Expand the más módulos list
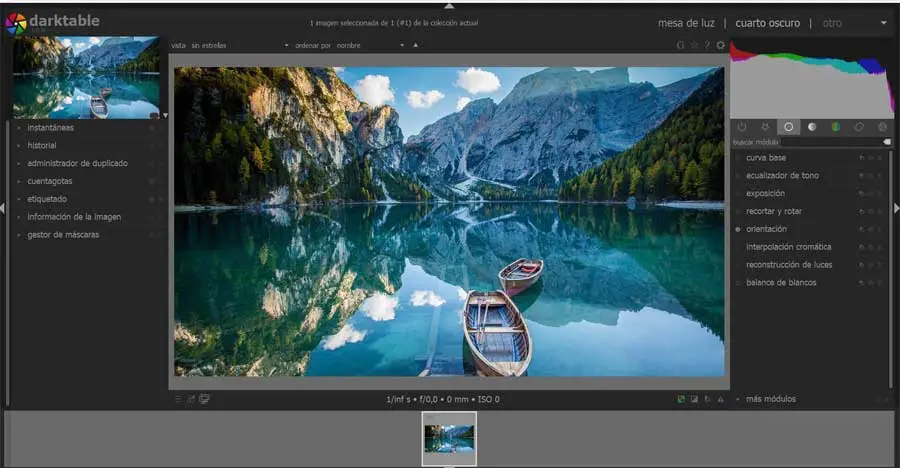900x468 pixels. click(x=771, y=399)
